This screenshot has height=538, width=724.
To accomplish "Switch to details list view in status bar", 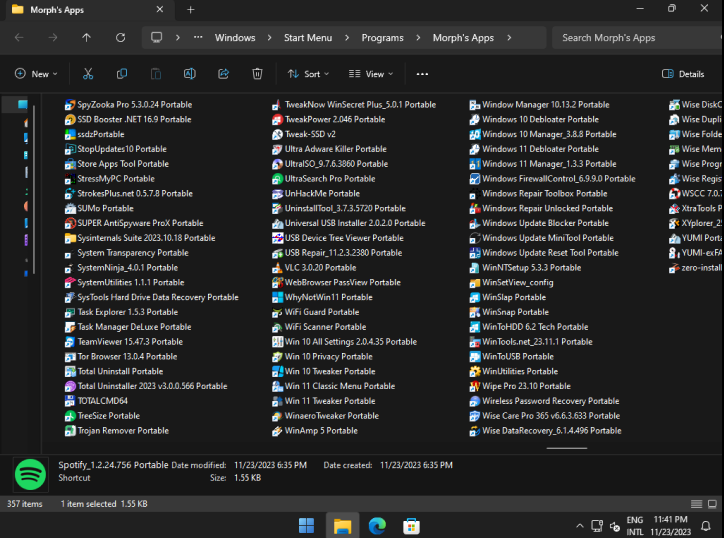I will [696, 504].
